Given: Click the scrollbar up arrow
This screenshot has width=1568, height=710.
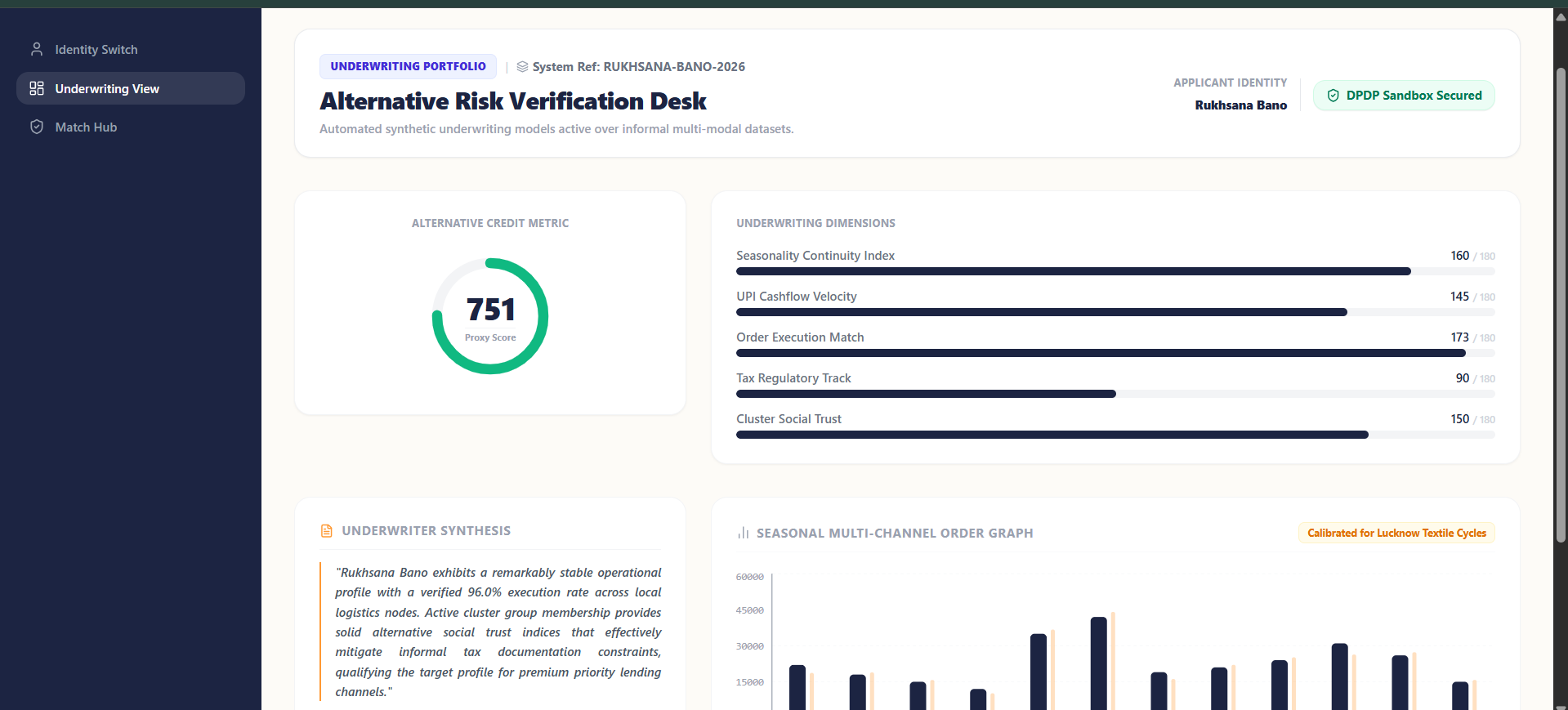Looking at the screenshot, I should click(x=1561, y=16).
